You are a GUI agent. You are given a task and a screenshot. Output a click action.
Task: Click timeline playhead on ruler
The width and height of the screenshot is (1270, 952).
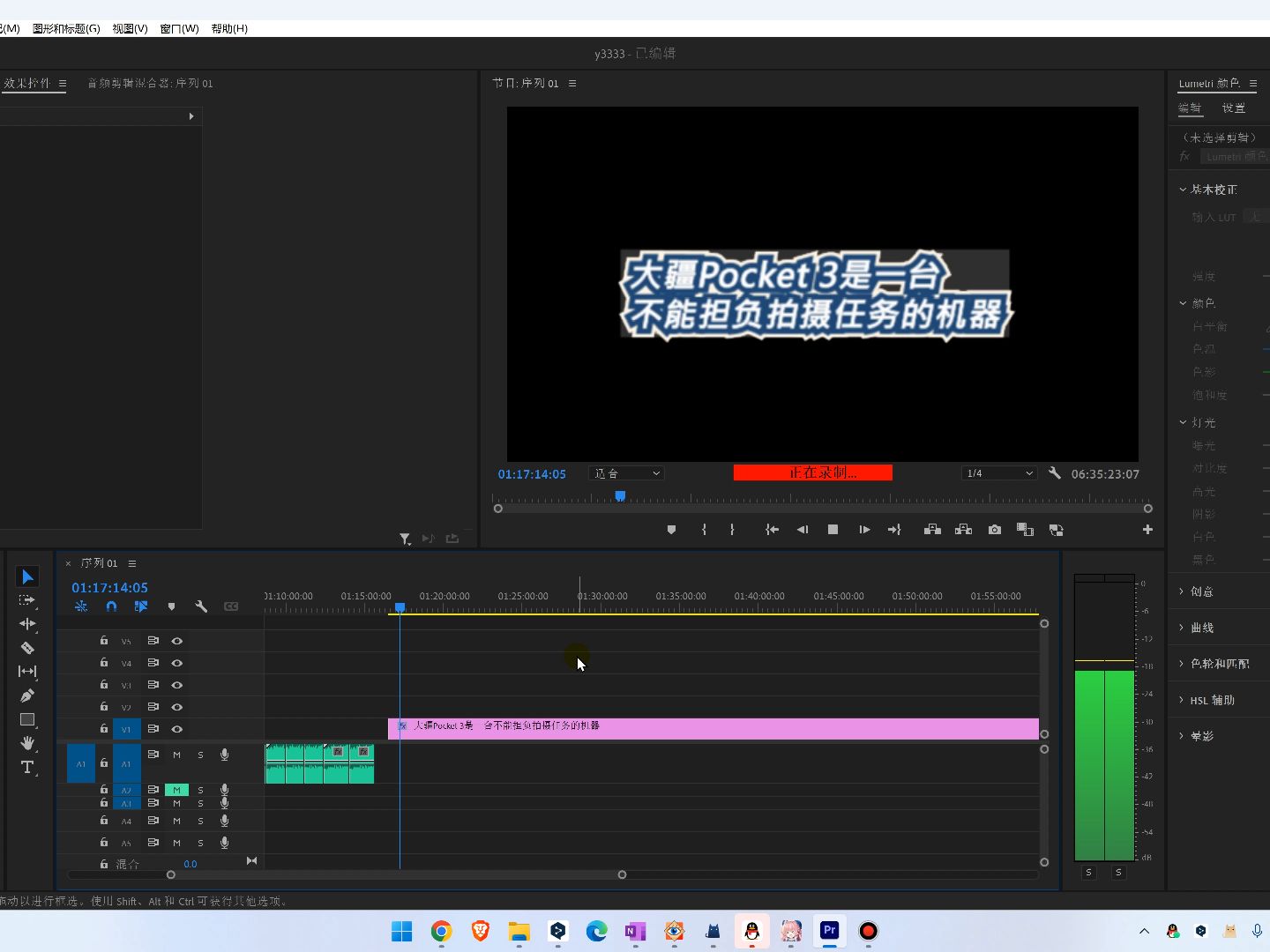pyautogui.click(x=400, y=607)
